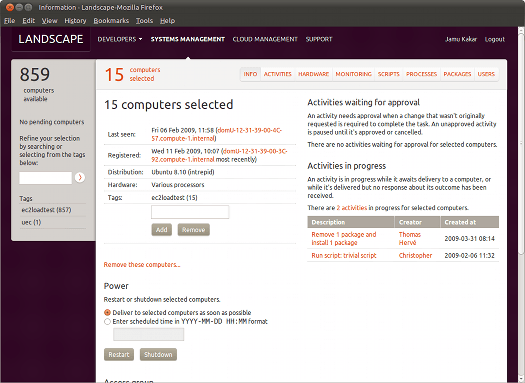
Task: Switch to the Hardware tab
Action: coord(313,74)
